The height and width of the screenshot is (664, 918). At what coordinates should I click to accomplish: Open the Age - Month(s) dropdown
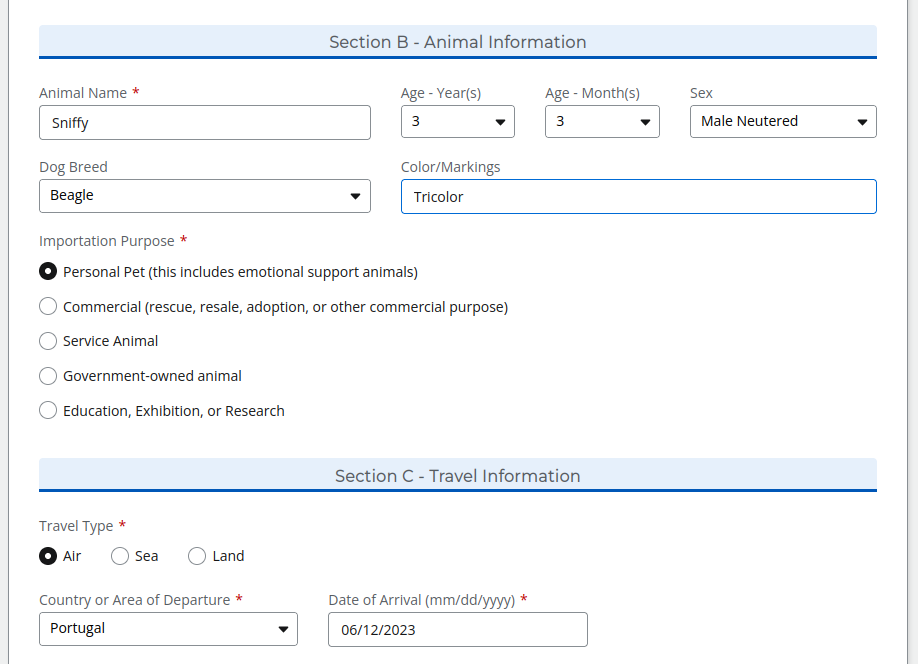tap(602, 121)
